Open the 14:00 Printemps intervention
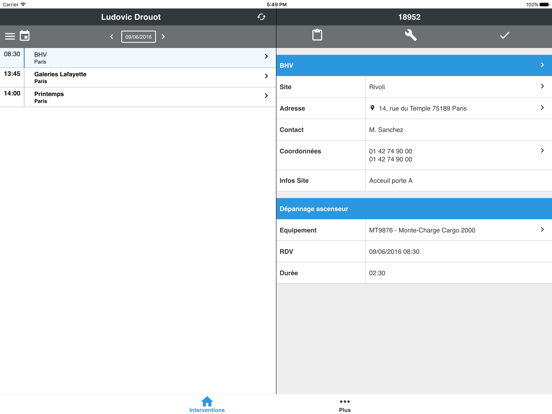This screenshot has height=414, width=552. [x=138, y=97]
